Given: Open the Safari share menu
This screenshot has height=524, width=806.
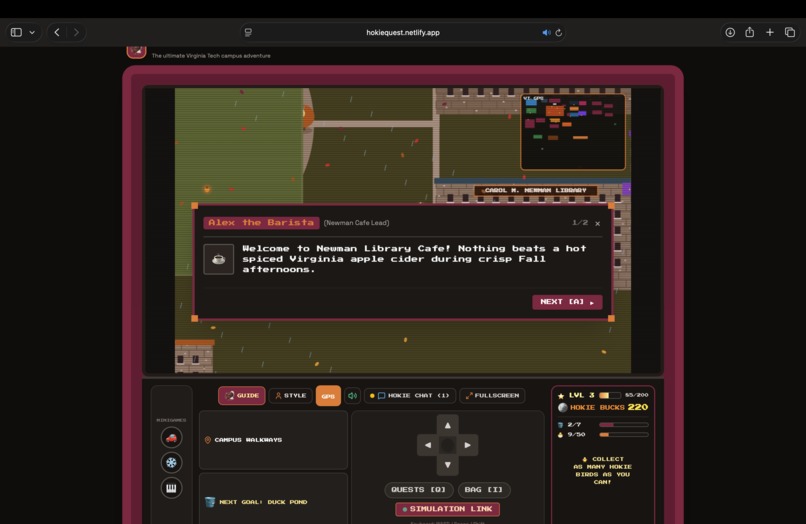Looking at the screenshot, I should 750,32.
